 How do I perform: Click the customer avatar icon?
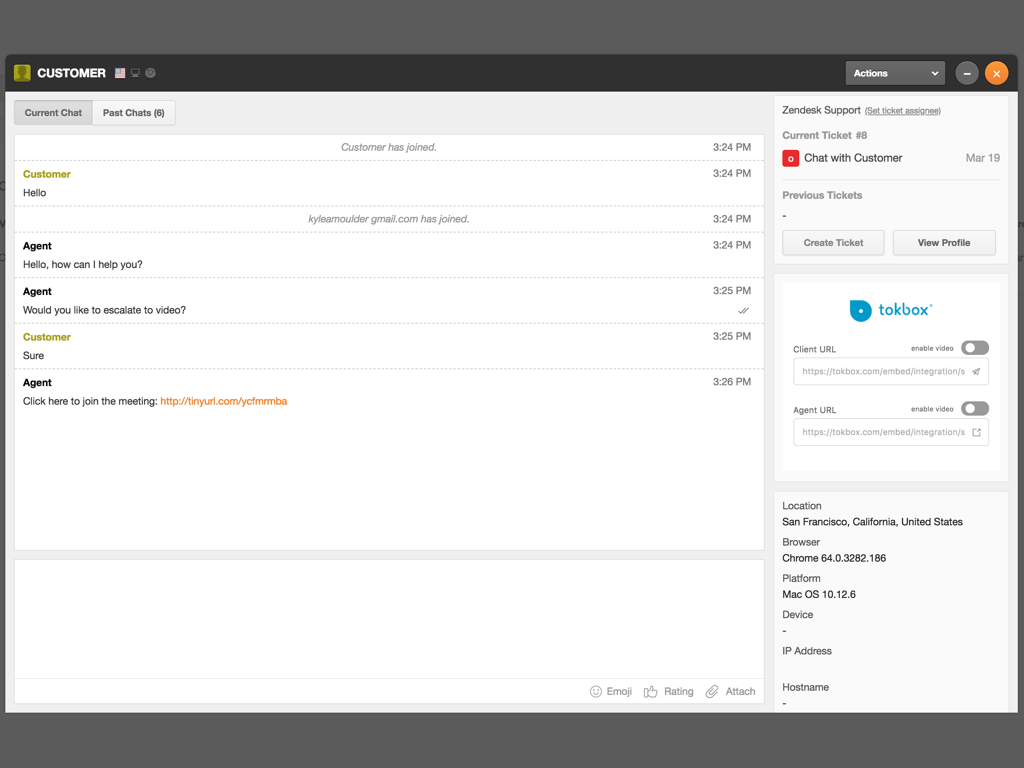[22, 73]
